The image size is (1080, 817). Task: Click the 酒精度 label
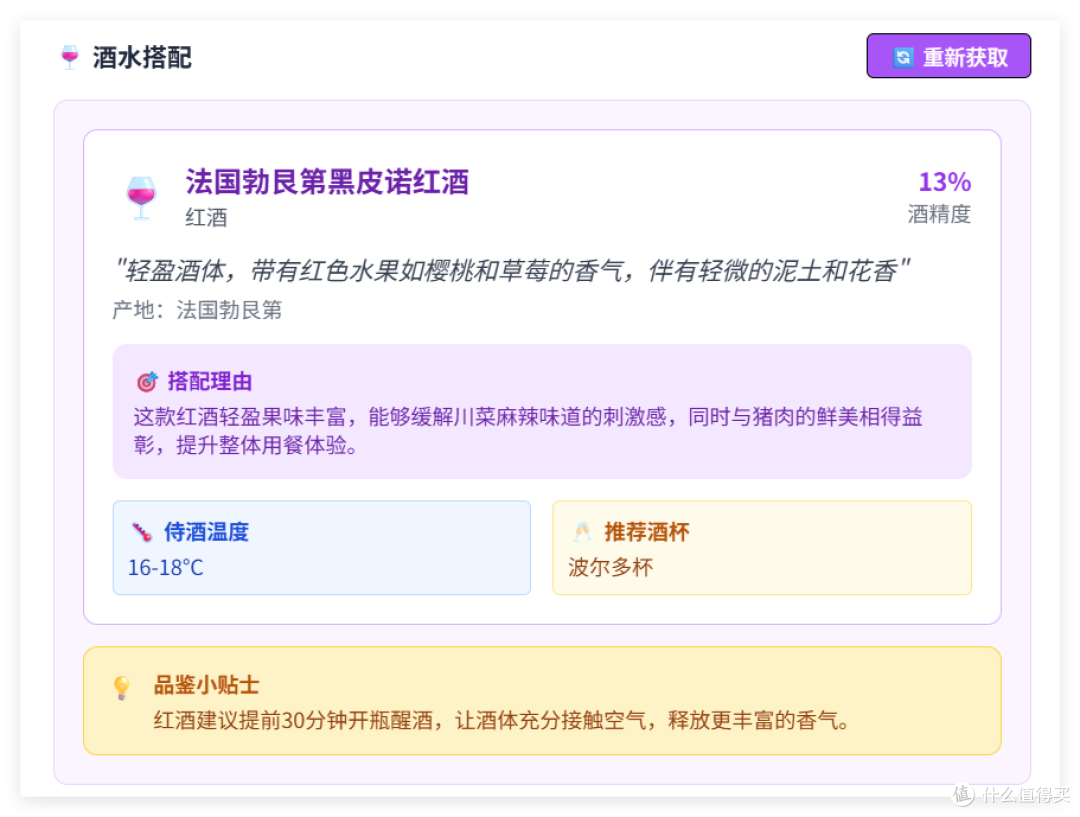point(939,214)
